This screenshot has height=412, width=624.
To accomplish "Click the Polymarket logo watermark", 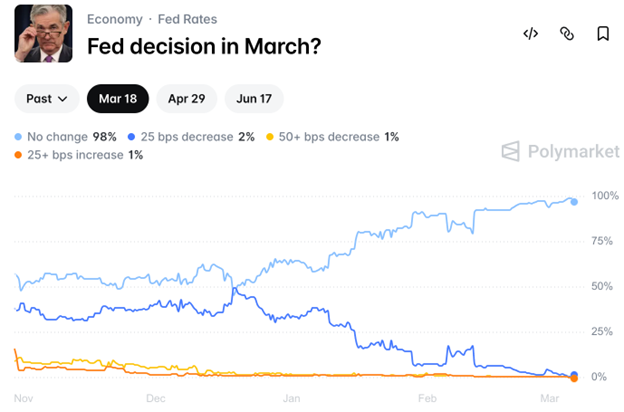I will coord(560,151).
